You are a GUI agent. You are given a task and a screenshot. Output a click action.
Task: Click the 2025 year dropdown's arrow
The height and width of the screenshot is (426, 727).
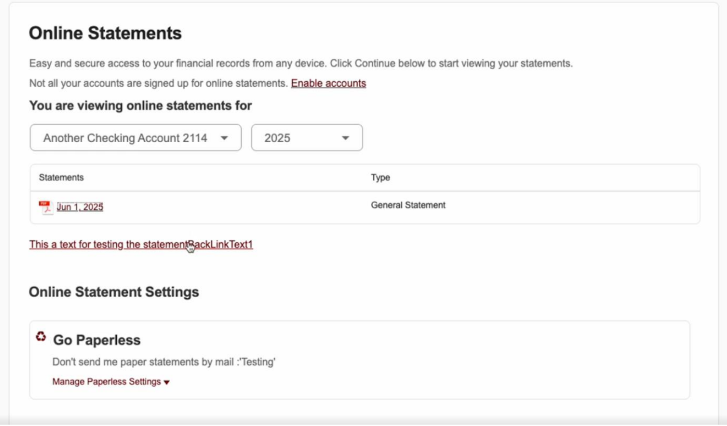pos(345,138)
